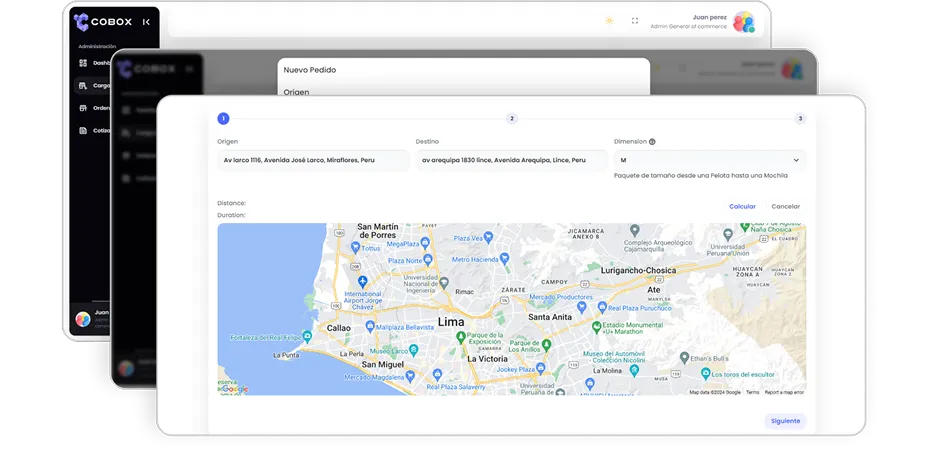Viewport: 944px width, 452px height.
Task: Click the Destino address field
Action: click(x=511, y=161)
